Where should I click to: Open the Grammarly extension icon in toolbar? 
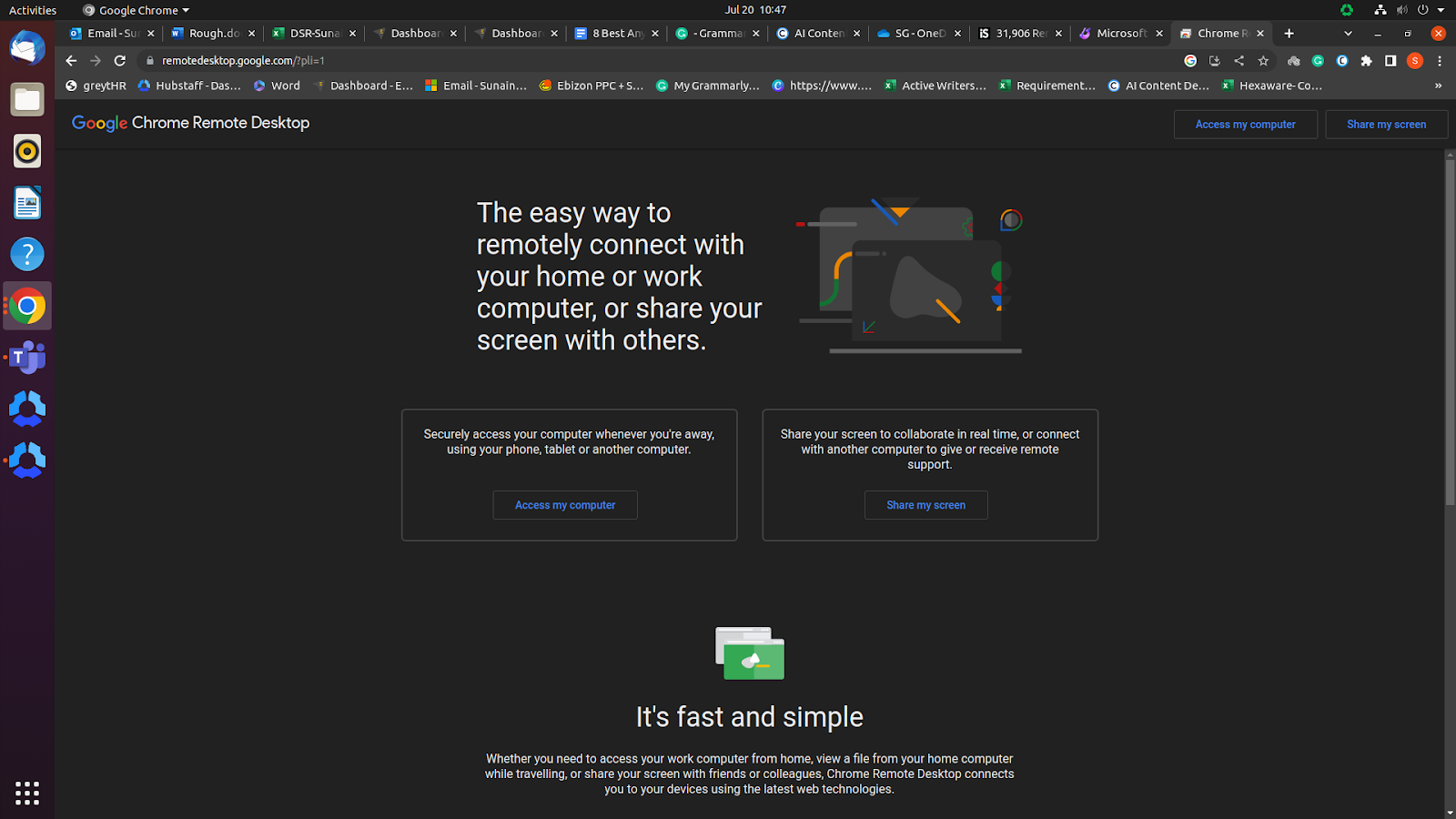[x=1318, y=61]
